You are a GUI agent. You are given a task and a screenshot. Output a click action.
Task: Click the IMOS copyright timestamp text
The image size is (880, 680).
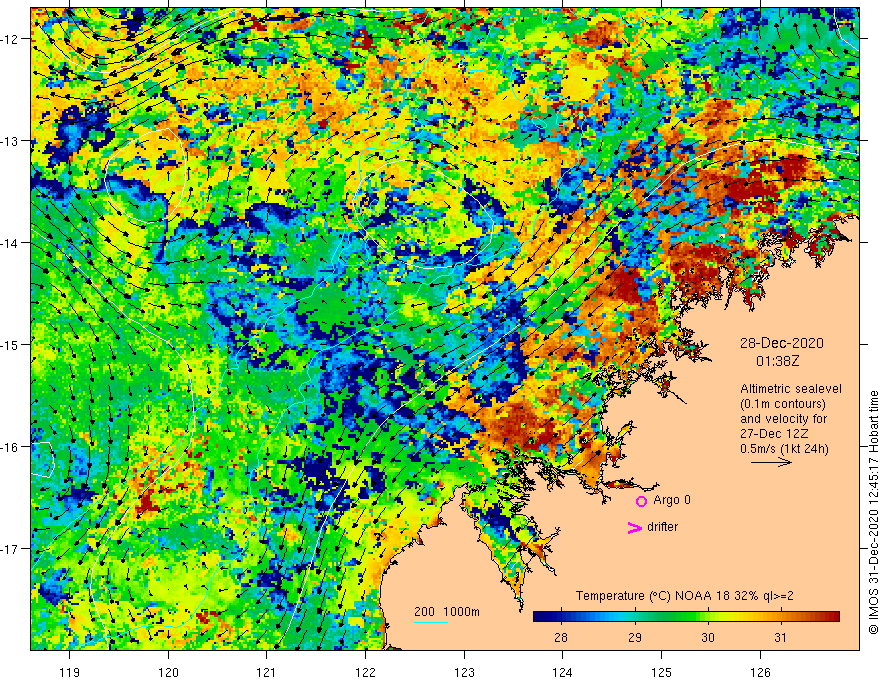pos(873,513)
